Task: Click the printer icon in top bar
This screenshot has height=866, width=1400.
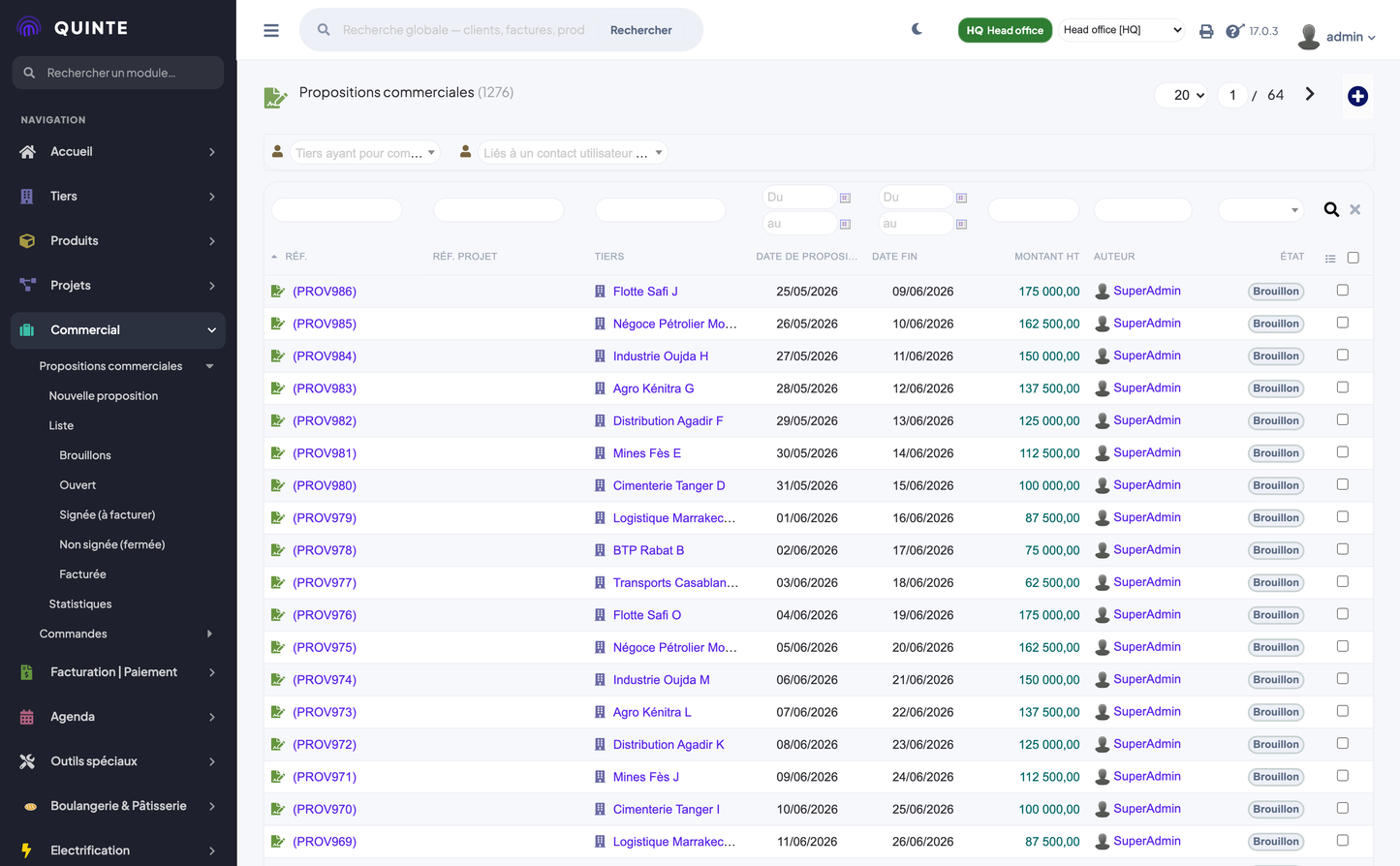Action: [x=1206, y=31]
